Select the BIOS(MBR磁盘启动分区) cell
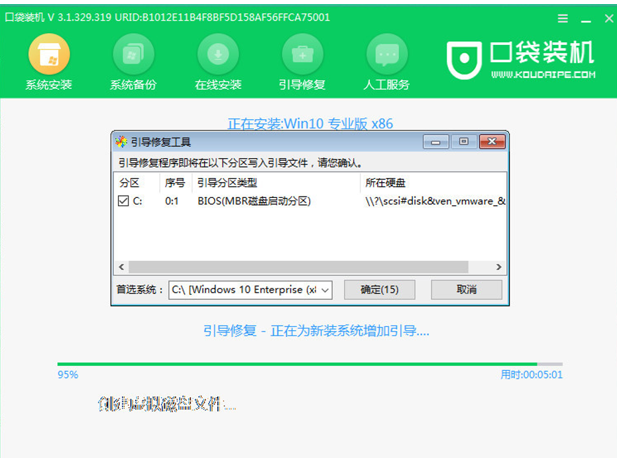This screenshot has height=459, width=617. tap(254, 201)
